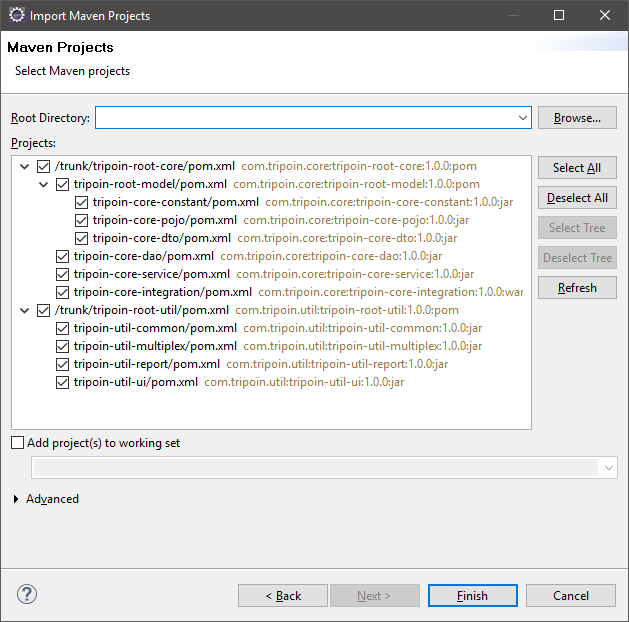Select tripoin-util-multiplex/pom.xml row text

pyautogui.click(x=155, y=346)
